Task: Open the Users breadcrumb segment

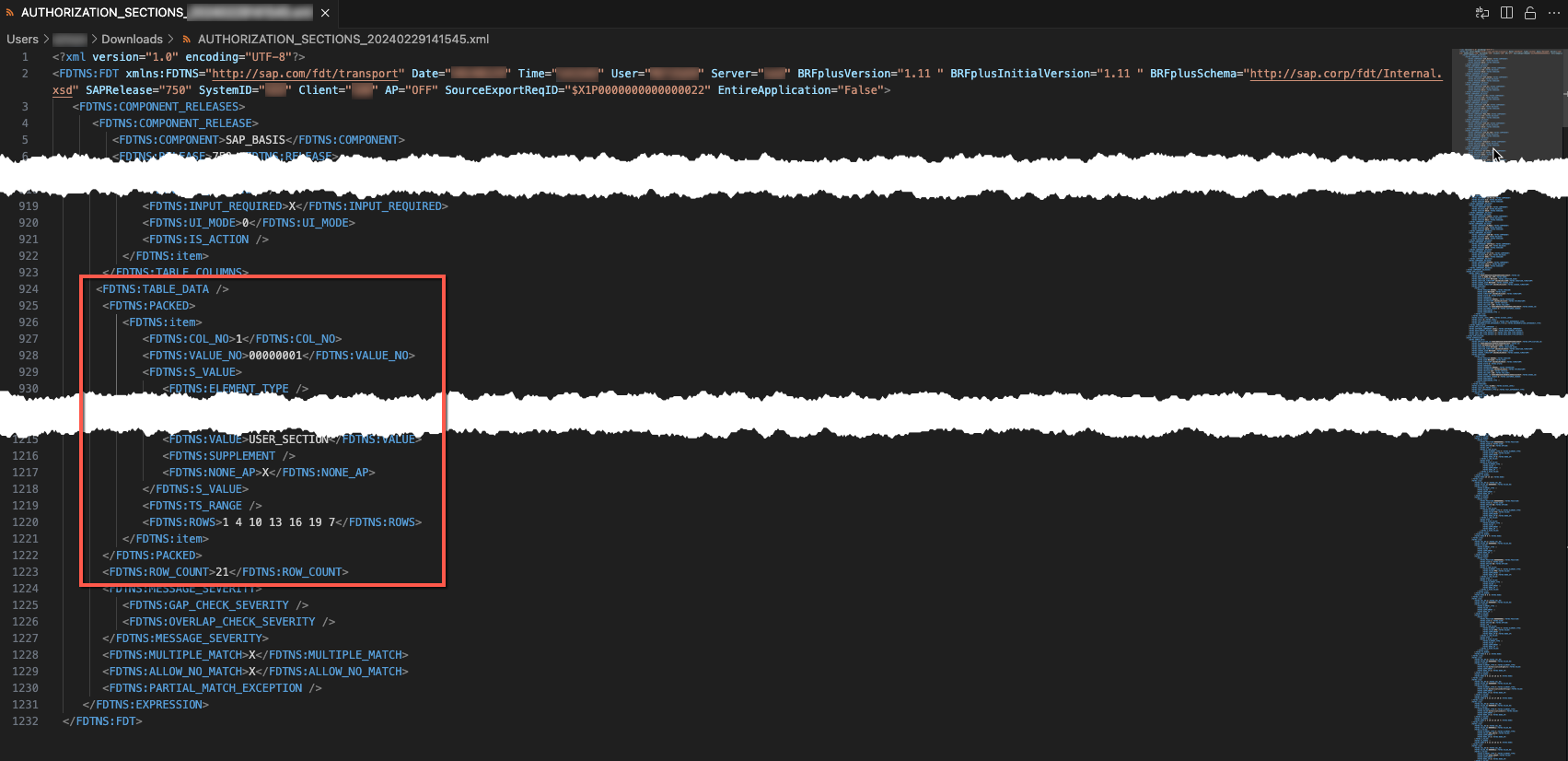Action: (22, 40)
